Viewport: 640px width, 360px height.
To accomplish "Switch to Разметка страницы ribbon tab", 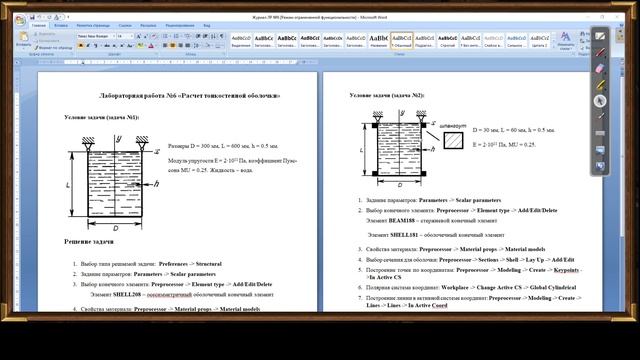I will (x=93, y=26).
